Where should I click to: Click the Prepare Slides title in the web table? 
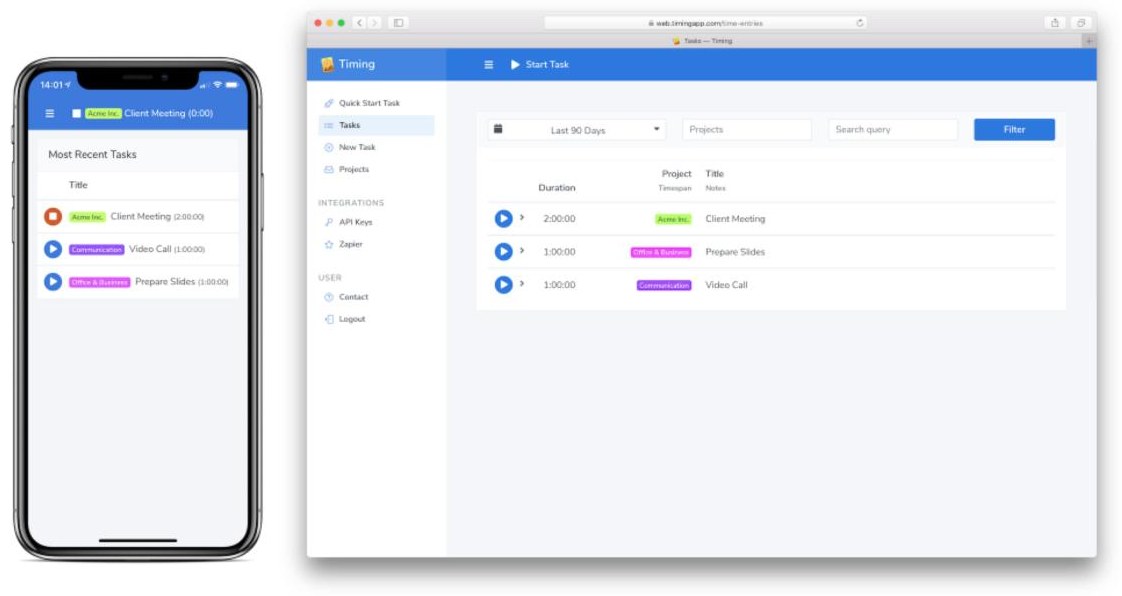click(735, 252)
